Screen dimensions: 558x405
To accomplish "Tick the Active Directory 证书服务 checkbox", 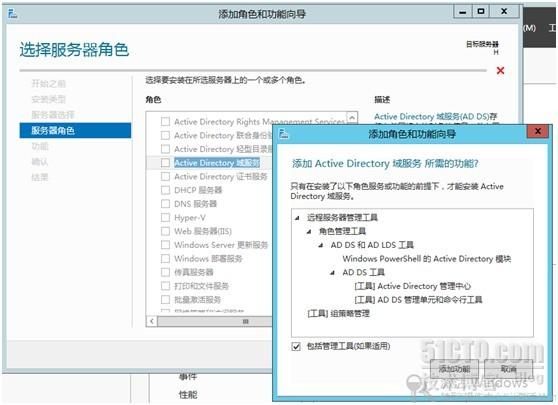I will [165, 176].
